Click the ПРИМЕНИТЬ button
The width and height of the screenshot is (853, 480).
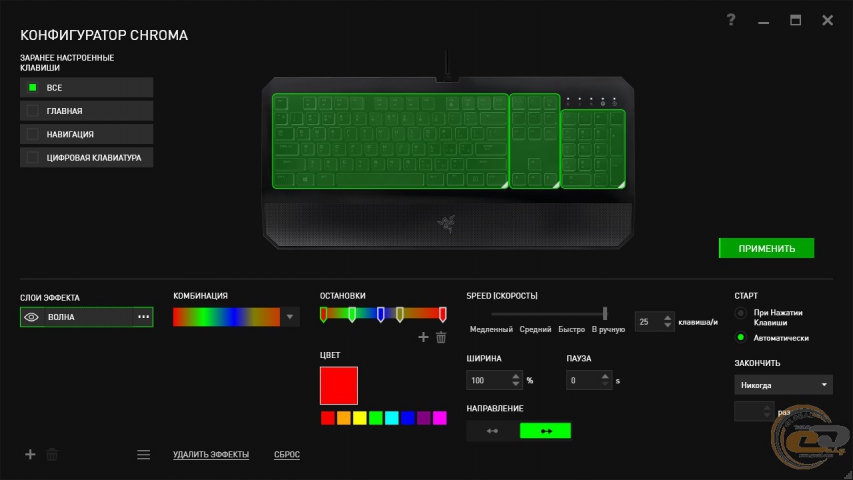tap(767, 248)
